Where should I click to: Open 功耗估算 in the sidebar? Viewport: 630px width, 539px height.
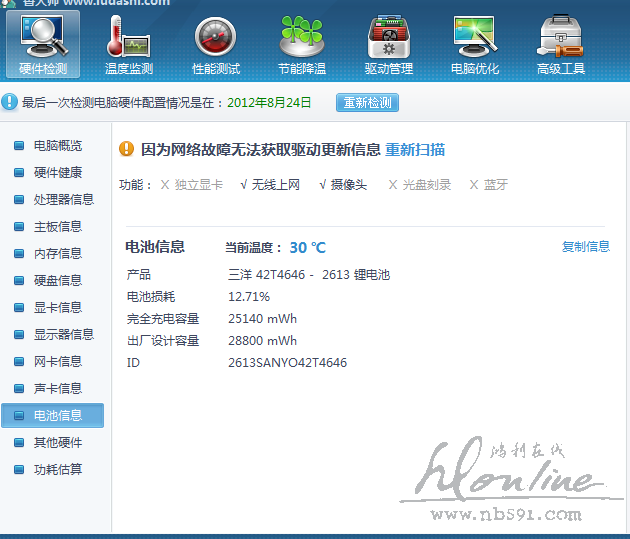57,469
